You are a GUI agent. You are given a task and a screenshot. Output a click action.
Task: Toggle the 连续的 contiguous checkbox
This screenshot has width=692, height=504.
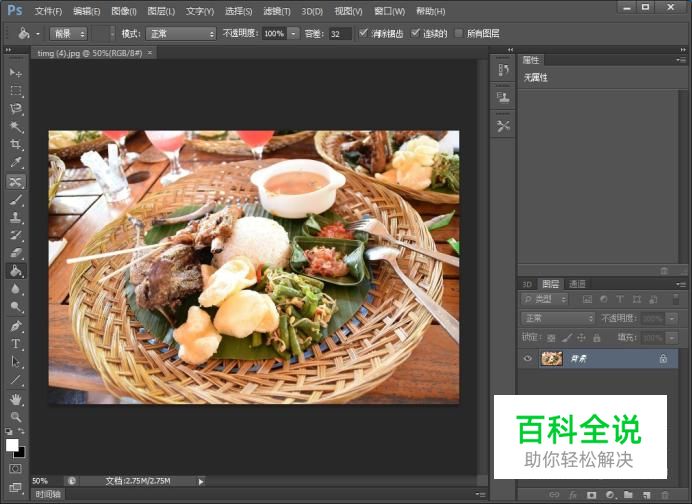pyautogui.click(x=415, y=33)
